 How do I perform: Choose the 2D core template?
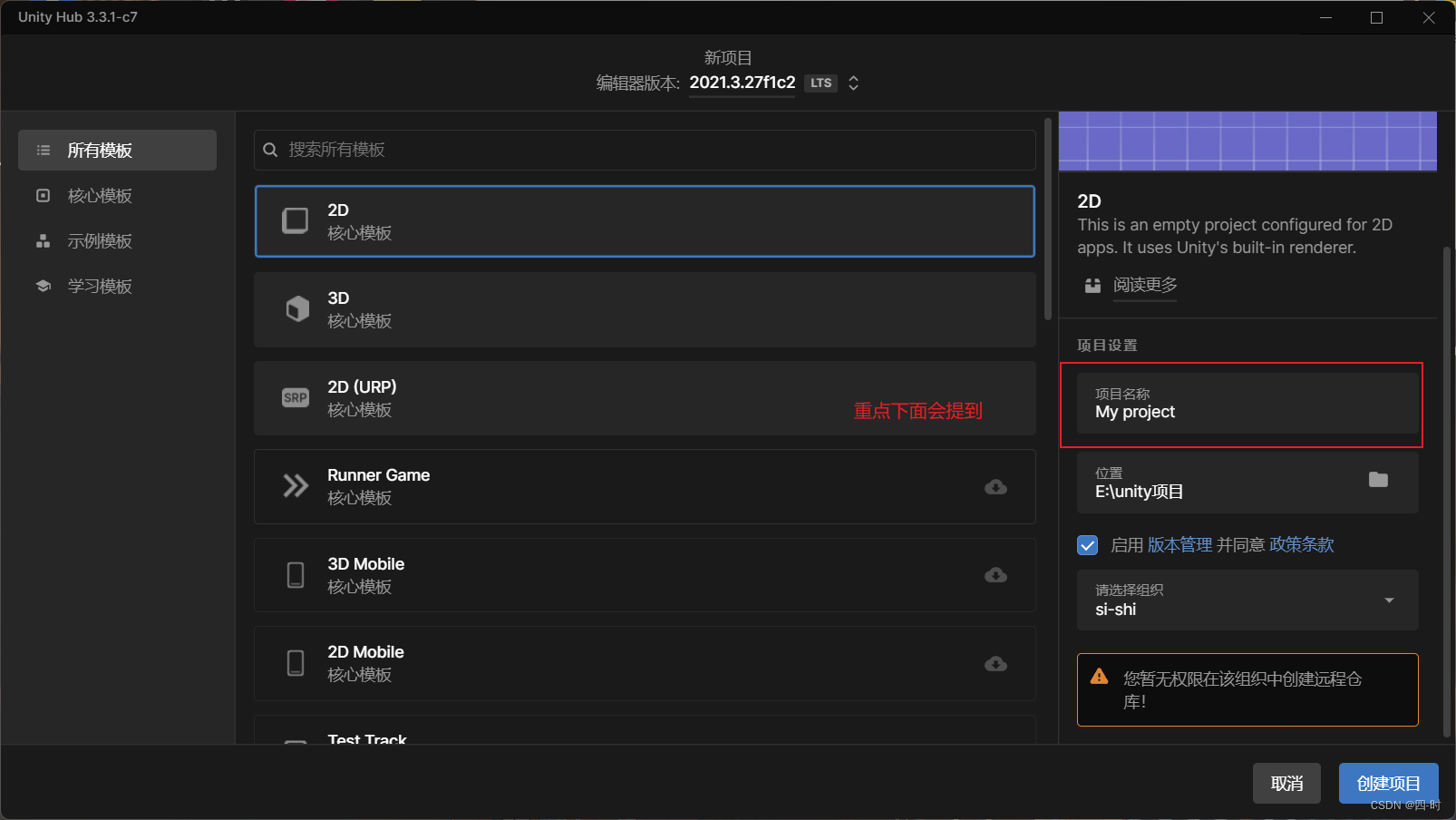(x=645, y=221)
